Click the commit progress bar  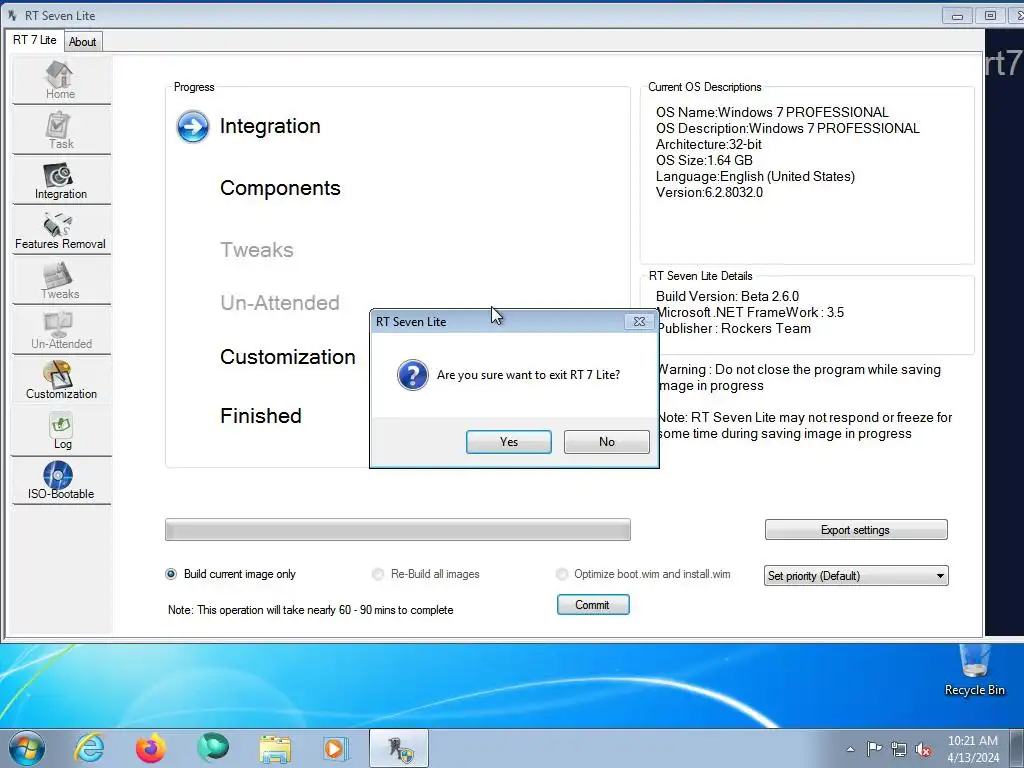click(398, 530)
